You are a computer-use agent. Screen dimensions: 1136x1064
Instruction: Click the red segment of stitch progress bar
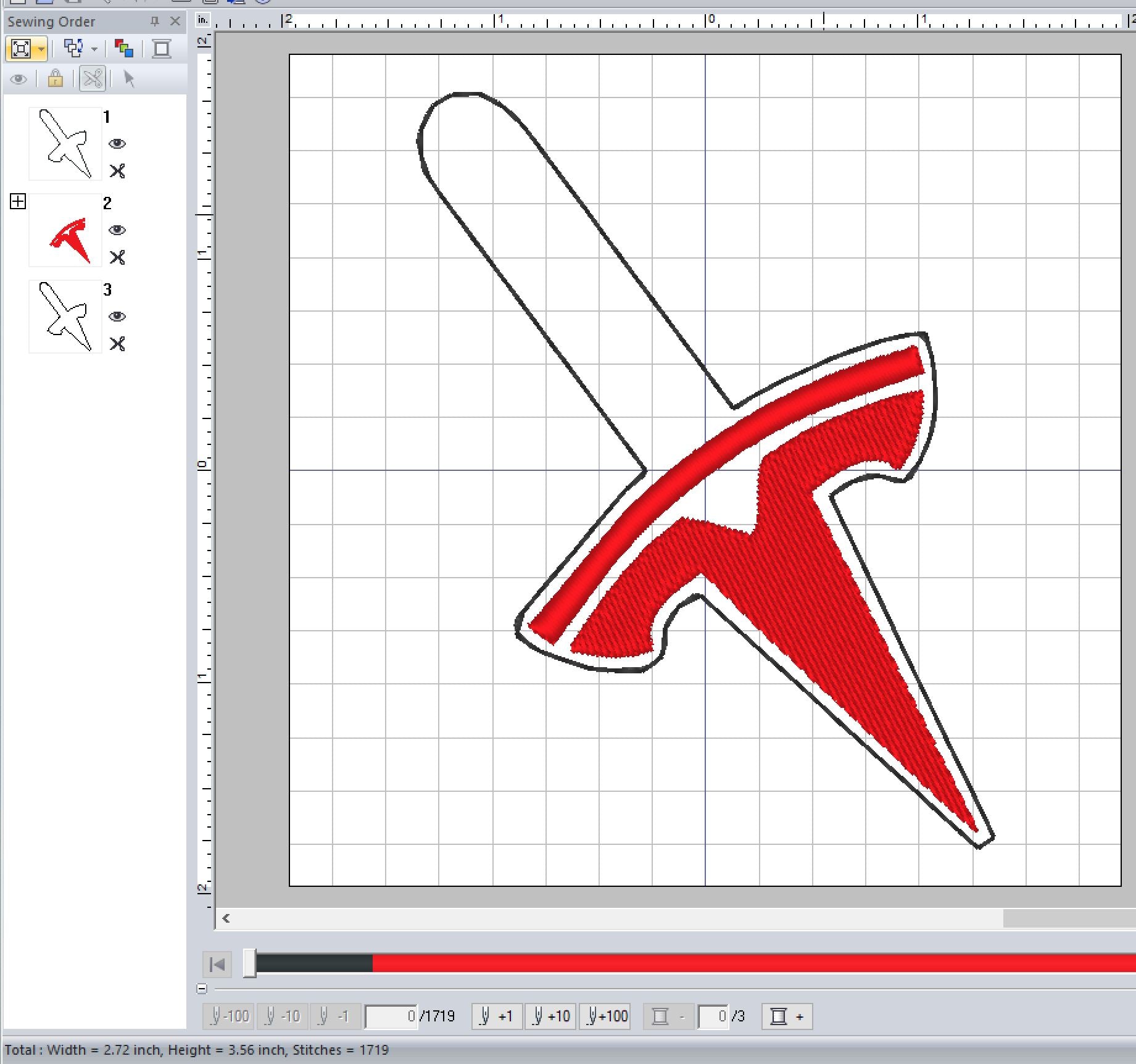(x=754, y=963)
